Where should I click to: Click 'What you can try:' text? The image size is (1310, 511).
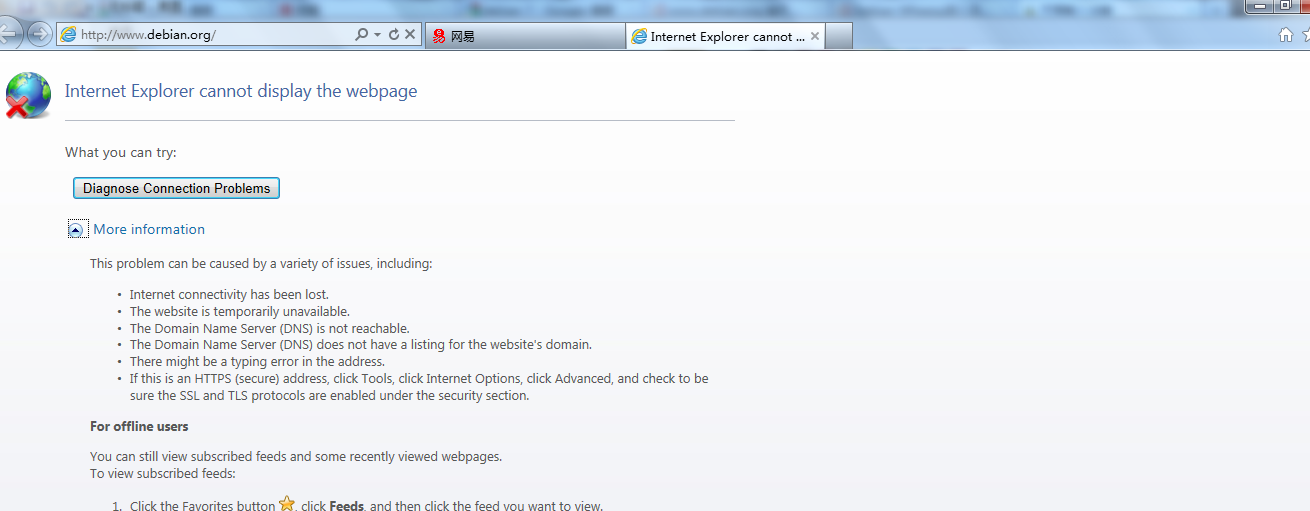121,152
